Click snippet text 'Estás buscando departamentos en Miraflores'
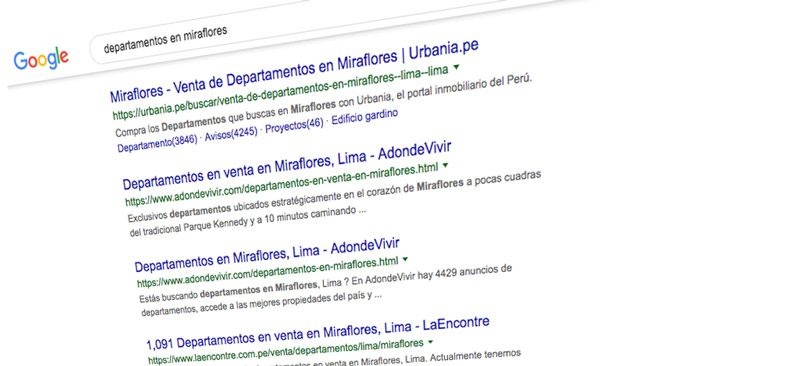The image size is (800, 366). [x=228, y=291]
